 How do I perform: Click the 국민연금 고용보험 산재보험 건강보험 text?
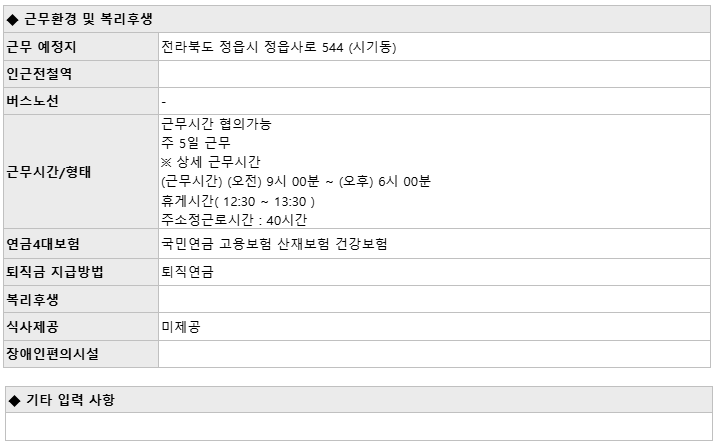pos(274,244)
